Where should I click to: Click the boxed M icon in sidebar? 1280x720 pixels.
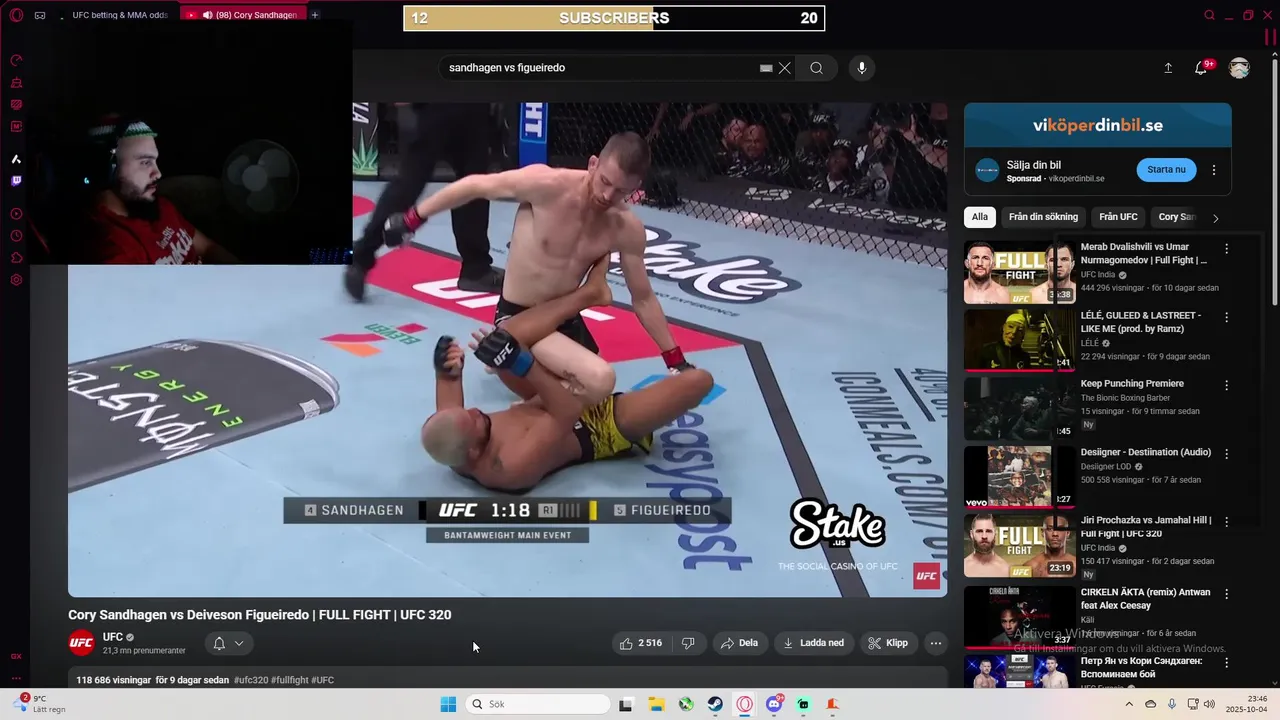(16, 126)
